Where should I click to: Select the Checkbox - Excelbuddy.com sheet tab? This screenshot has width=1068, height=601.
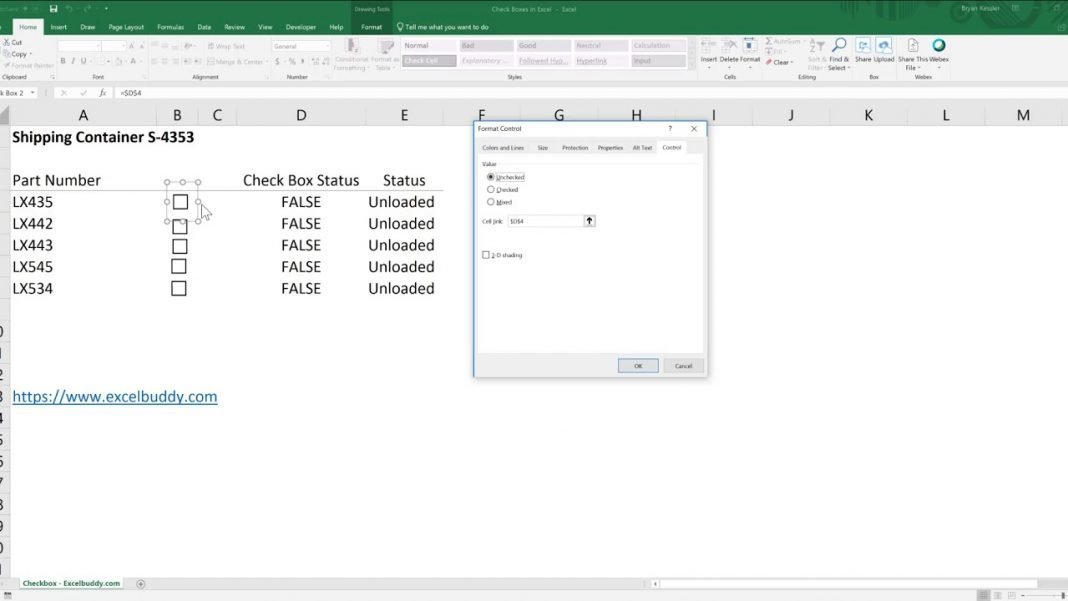[x=71, y=583]
